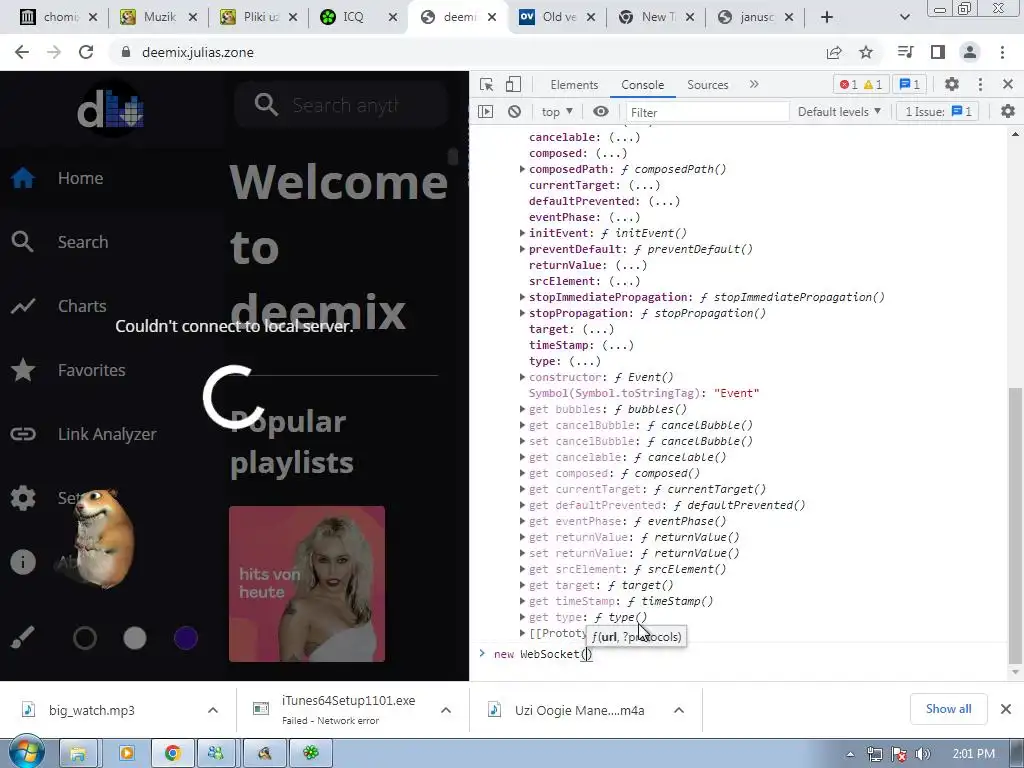This screenshot has width=1024, height=768.
Task: Switch to the Elements tab
Action: (574, 85)
